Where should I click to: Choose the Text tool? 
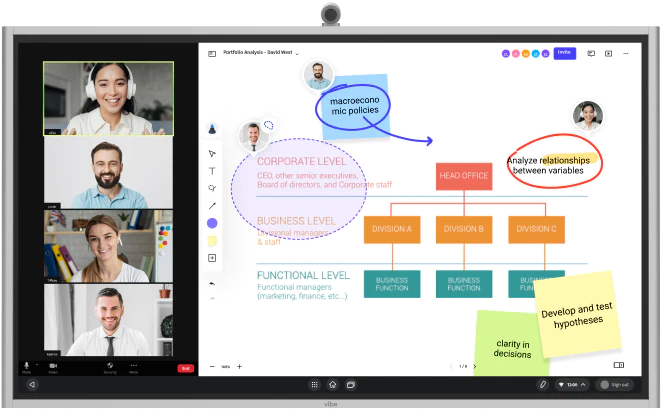pos(212,171)
